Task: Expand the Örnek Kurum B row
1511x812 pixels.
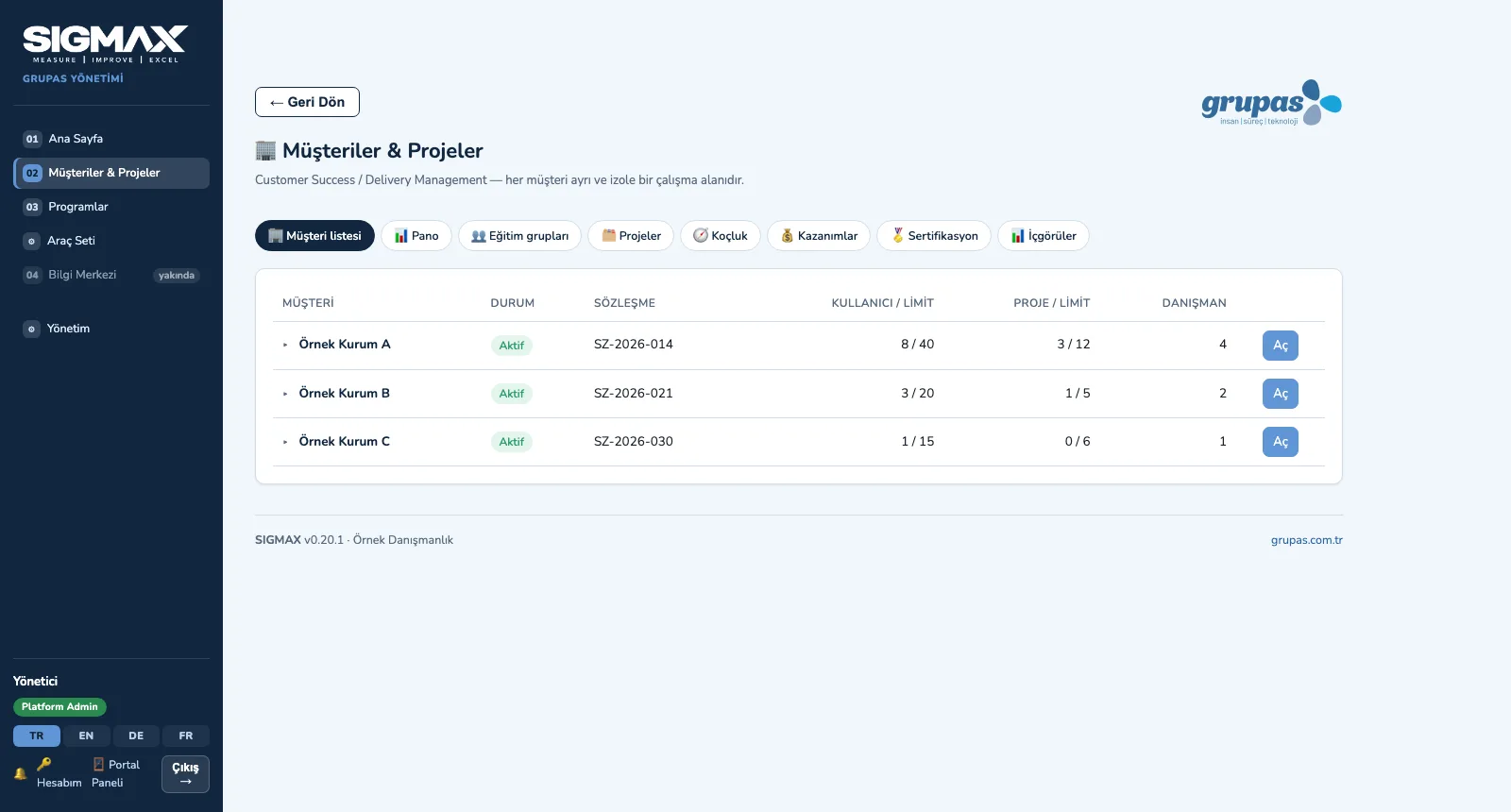Action: tap(285, 394)
